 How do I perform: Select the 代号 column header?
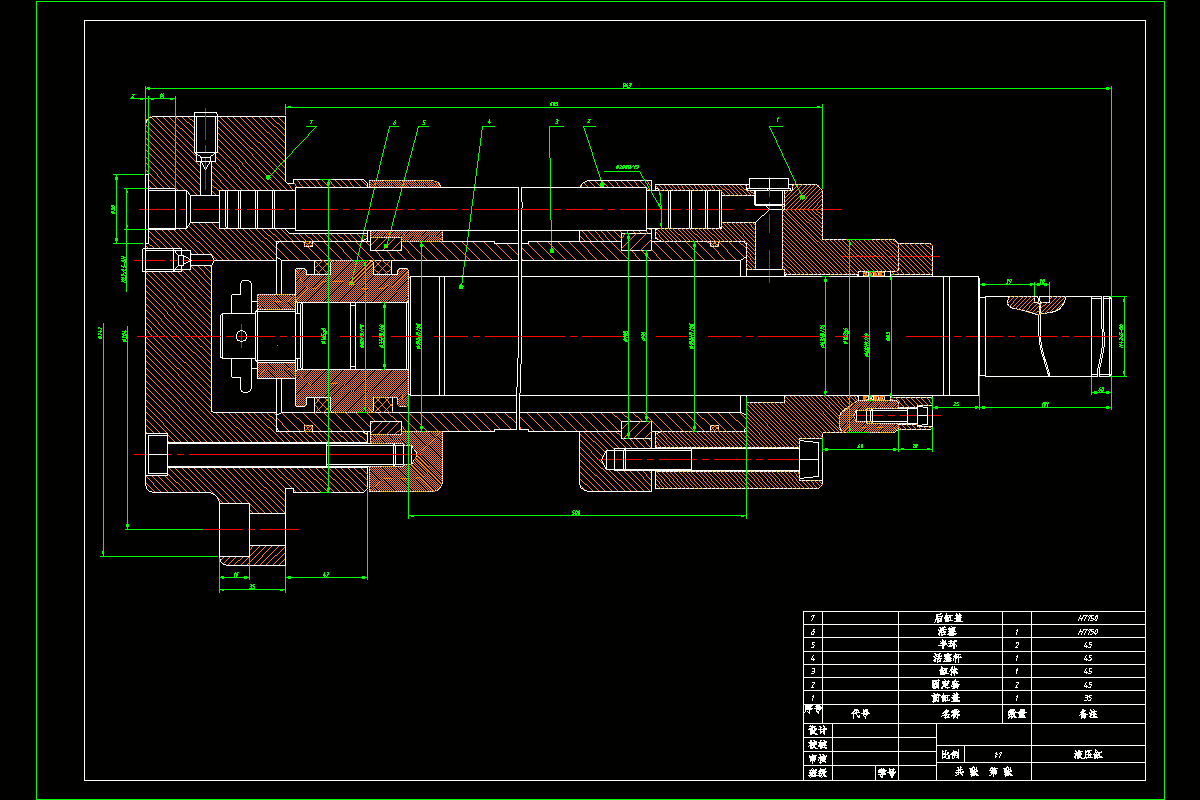861,715
